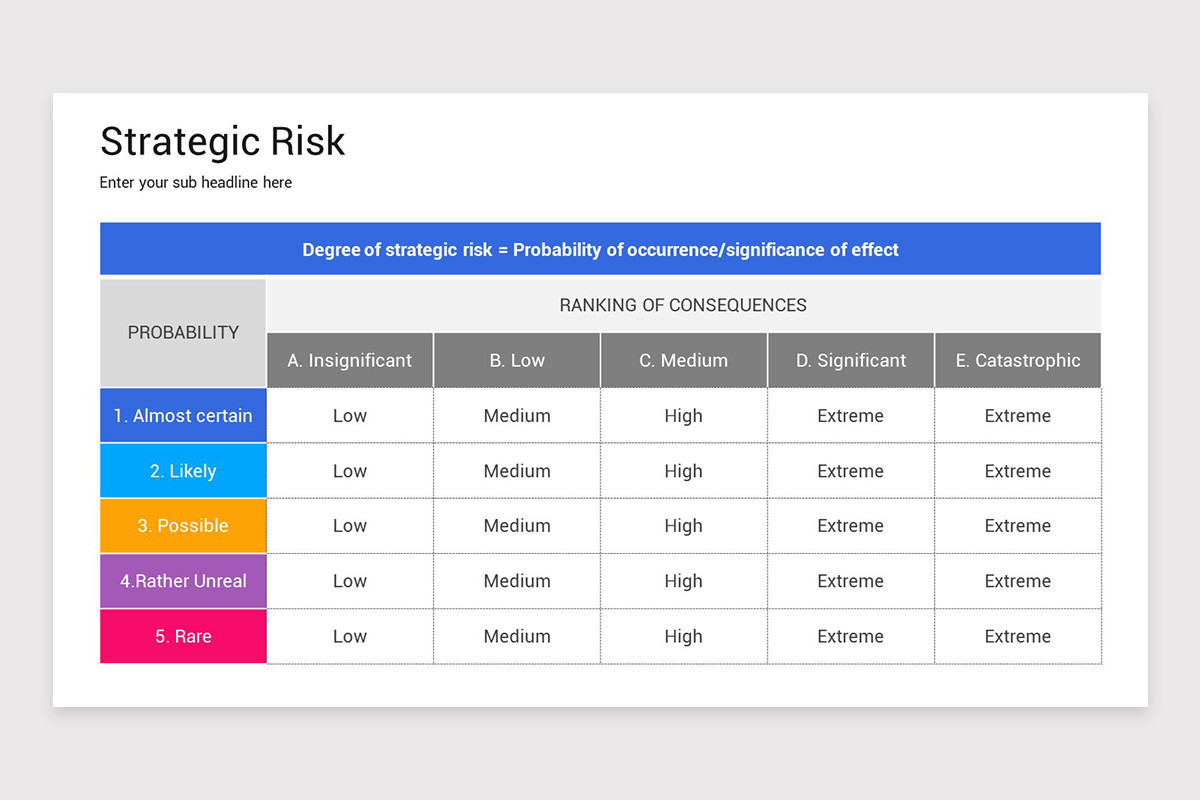Image resolution: width=1200 pixels, height=800 pixels.
Task: Select the E. Catastrophic column header
Action: [x=1017, y=360]
